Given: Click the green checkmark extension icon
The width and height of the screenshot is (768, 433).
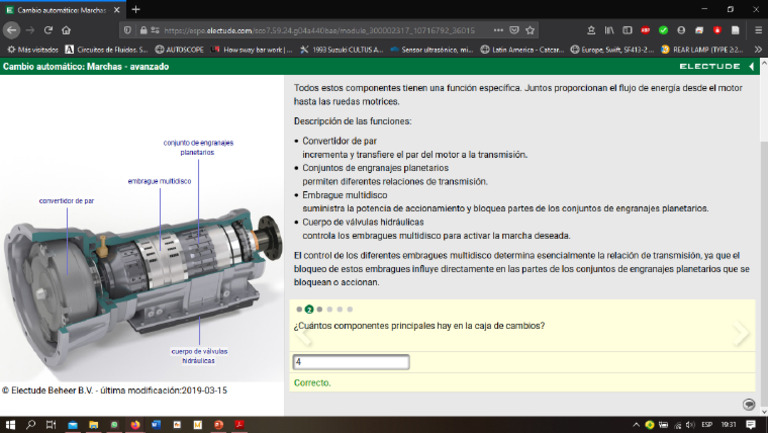Looking at the screenshot, I should click(663, 30).
